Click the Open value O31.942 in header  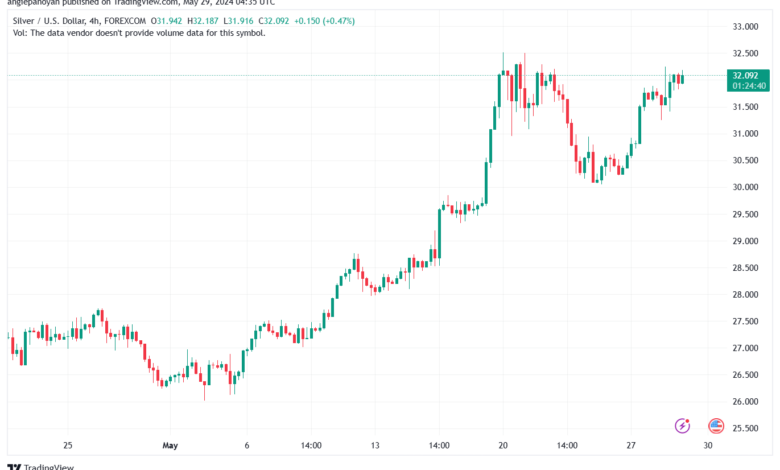pyautogui.click(x=167, y=21)
